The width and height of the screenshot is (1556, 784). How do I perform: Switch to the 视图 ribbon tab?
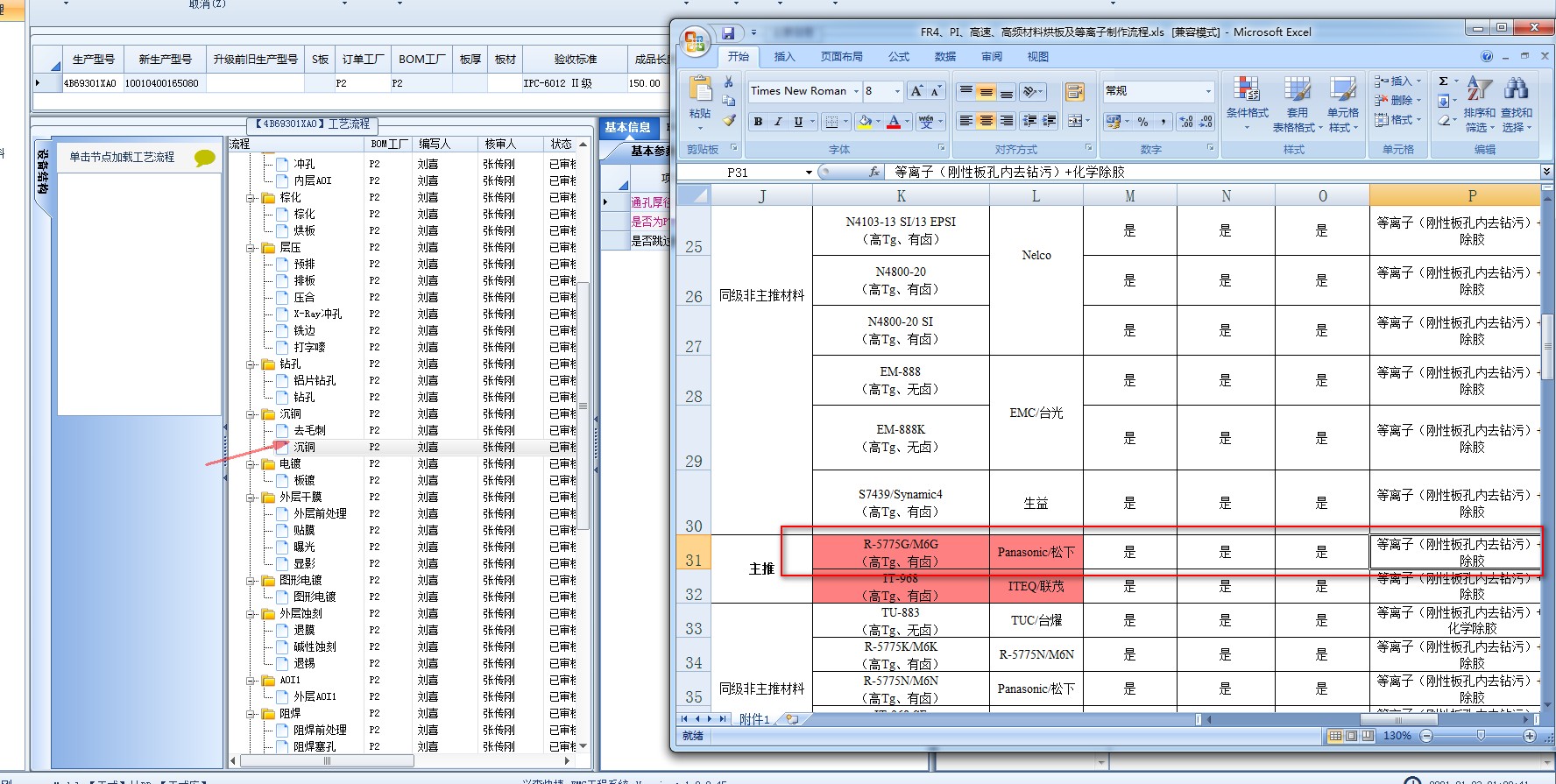tap(1038, 57)
